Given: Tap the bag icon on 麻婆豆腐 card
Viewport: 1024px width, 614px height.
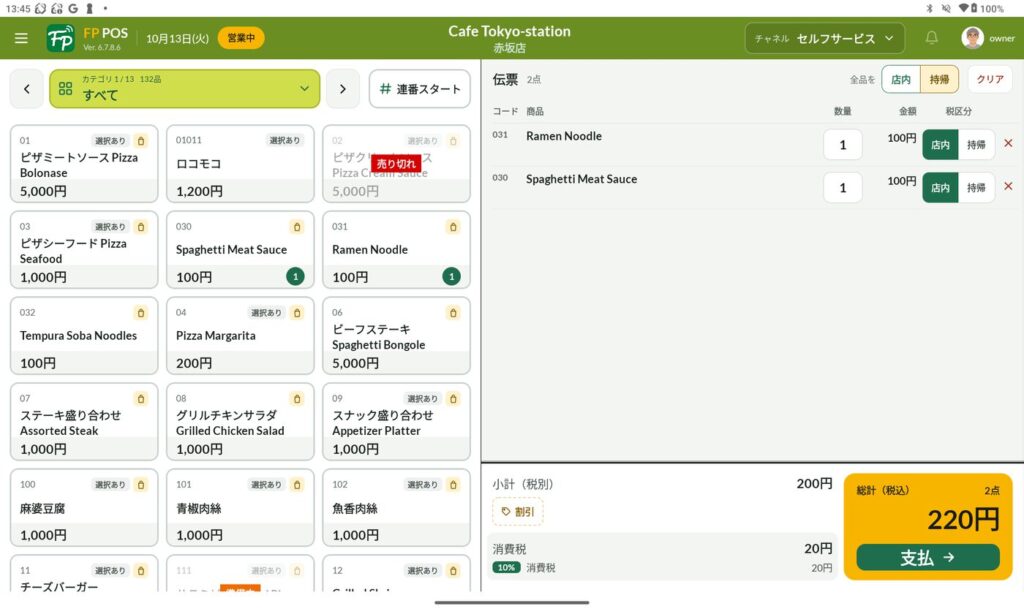Looking at the screenshot, I should [x=141, y=485].
